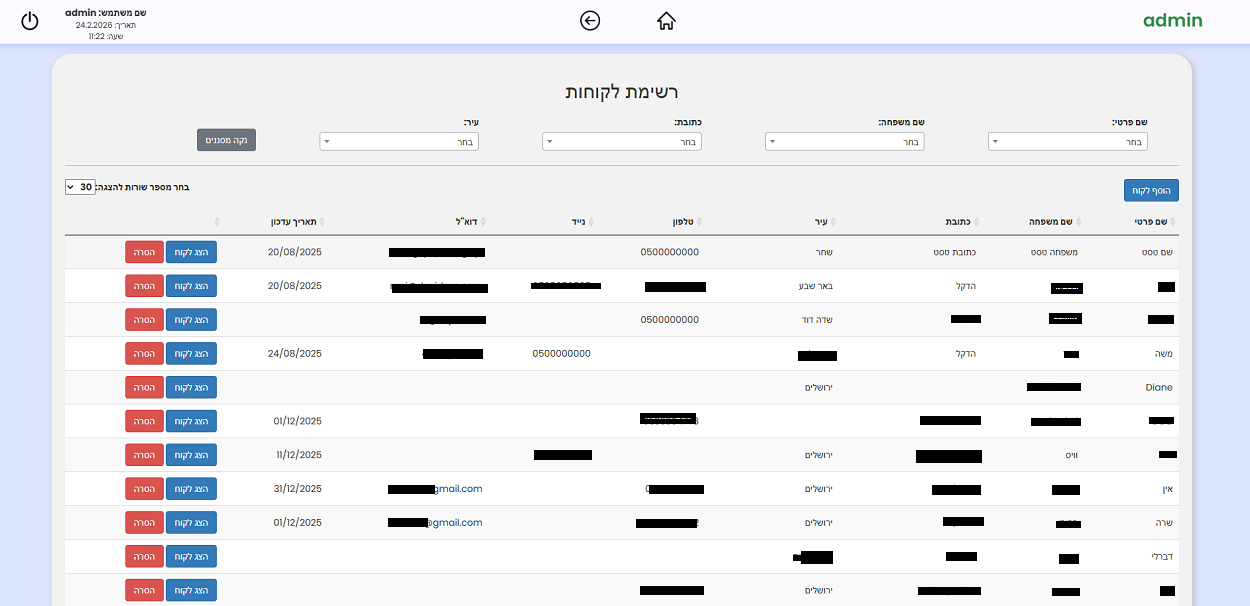Open the שם משפחה filter dropdown
Screen dimensions: 1250x606
click(844, 142)
